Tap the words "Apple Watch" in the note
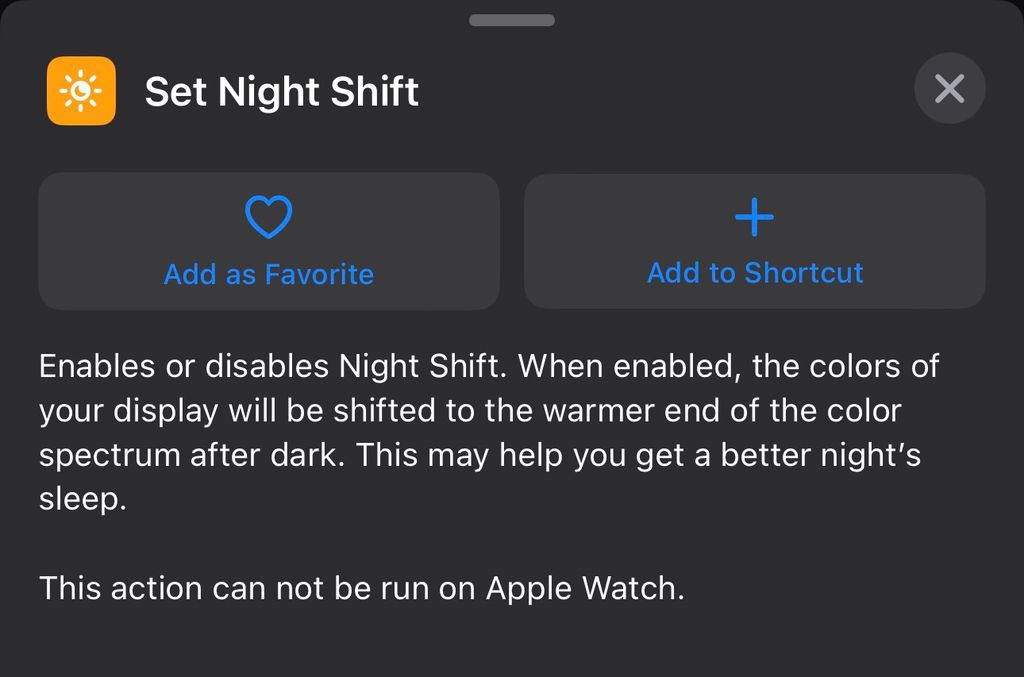The height and width of the screenshot is (677, 1024). point(584,588)
